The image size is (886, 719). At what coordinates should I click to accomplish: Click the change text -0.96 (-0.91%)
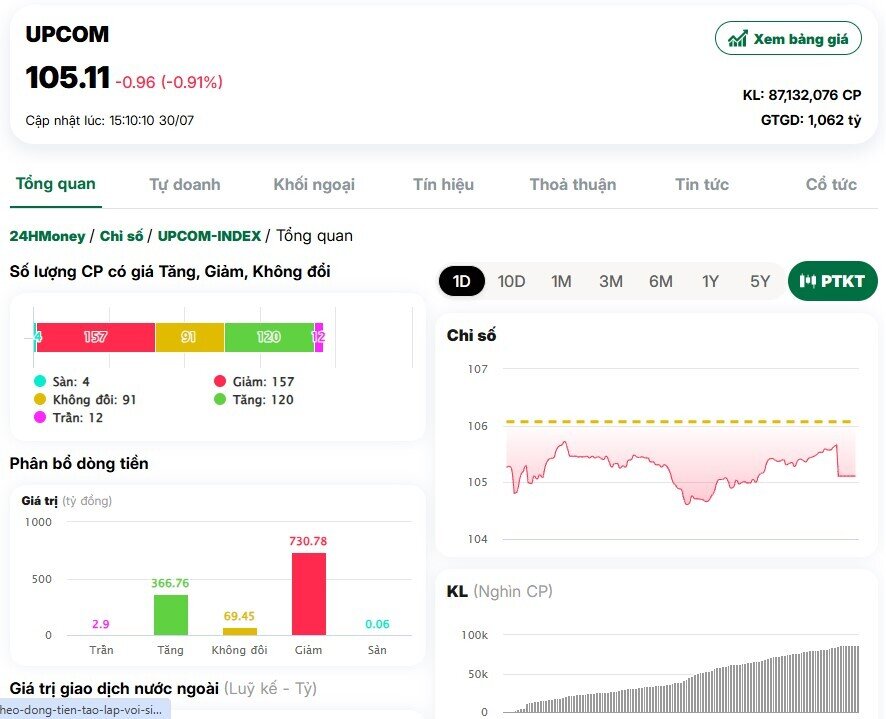click(169, 83)
